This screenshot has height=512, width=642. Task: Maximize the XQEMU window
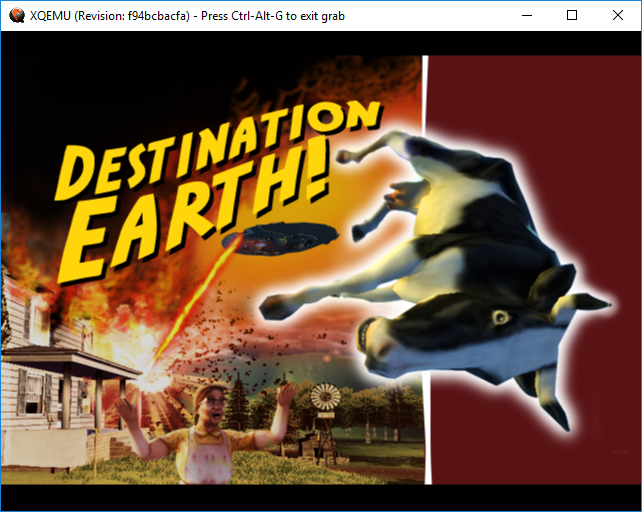click(x=572, y=16)
